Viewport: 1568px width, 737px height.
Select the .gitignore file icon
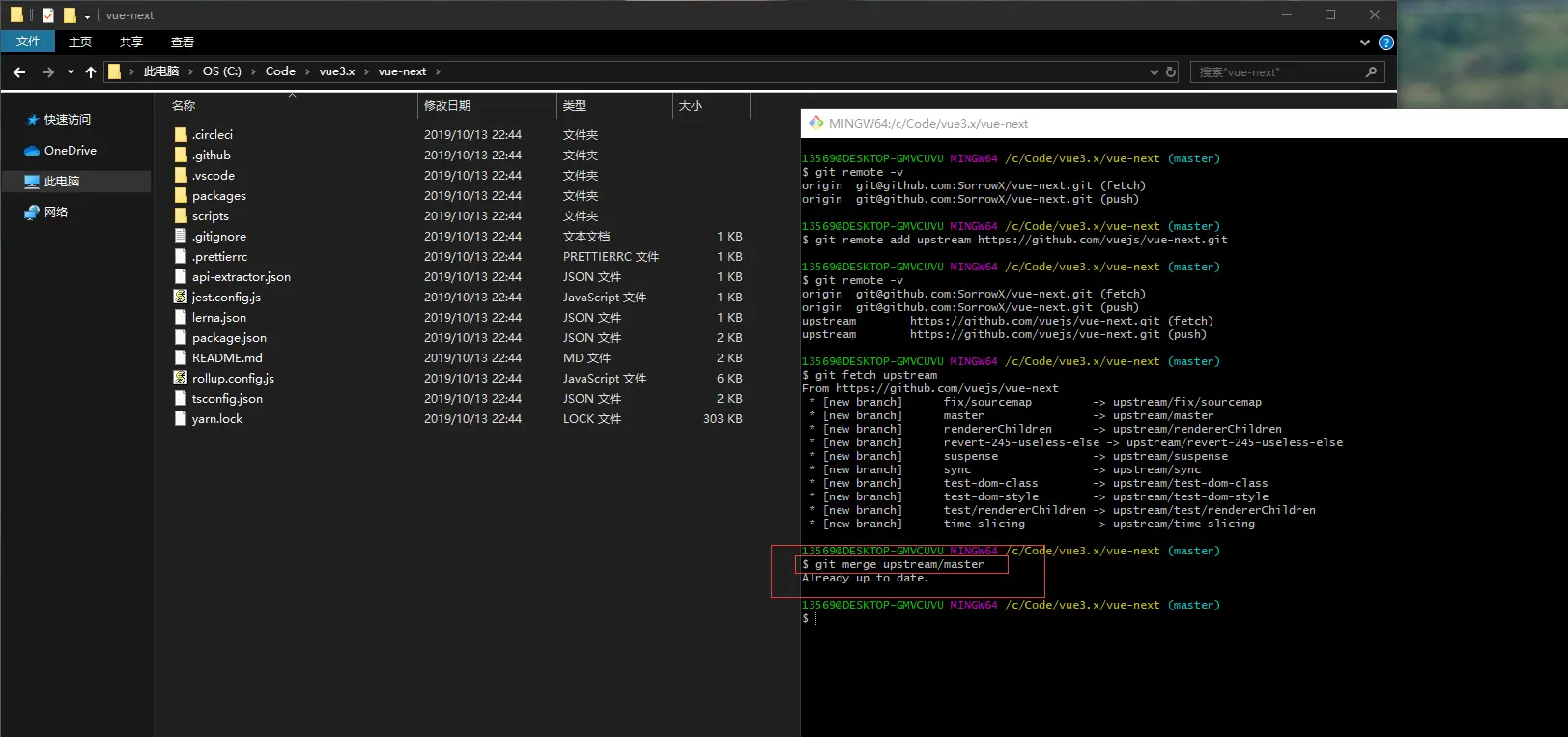(181, 236)
